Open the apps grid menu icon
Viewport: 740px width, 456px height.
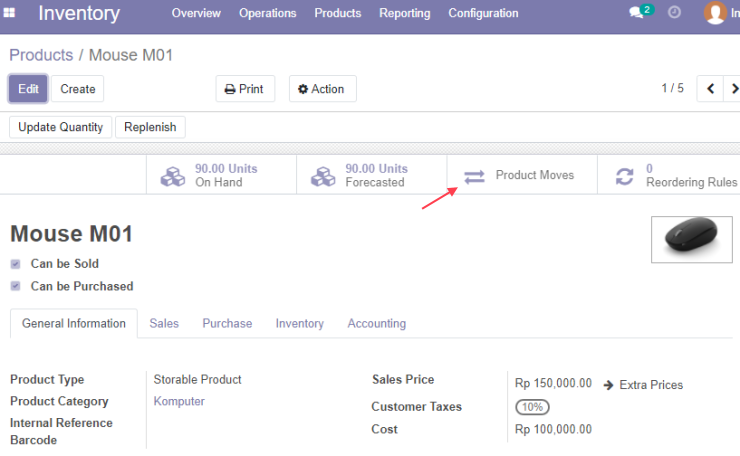(9, 13)
